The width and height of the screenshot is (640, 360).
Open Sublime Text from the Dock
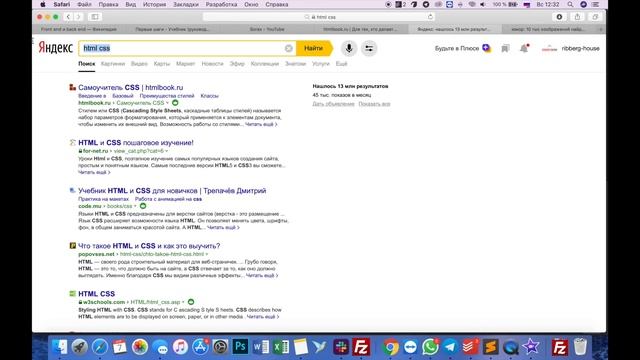click(490, 347)
